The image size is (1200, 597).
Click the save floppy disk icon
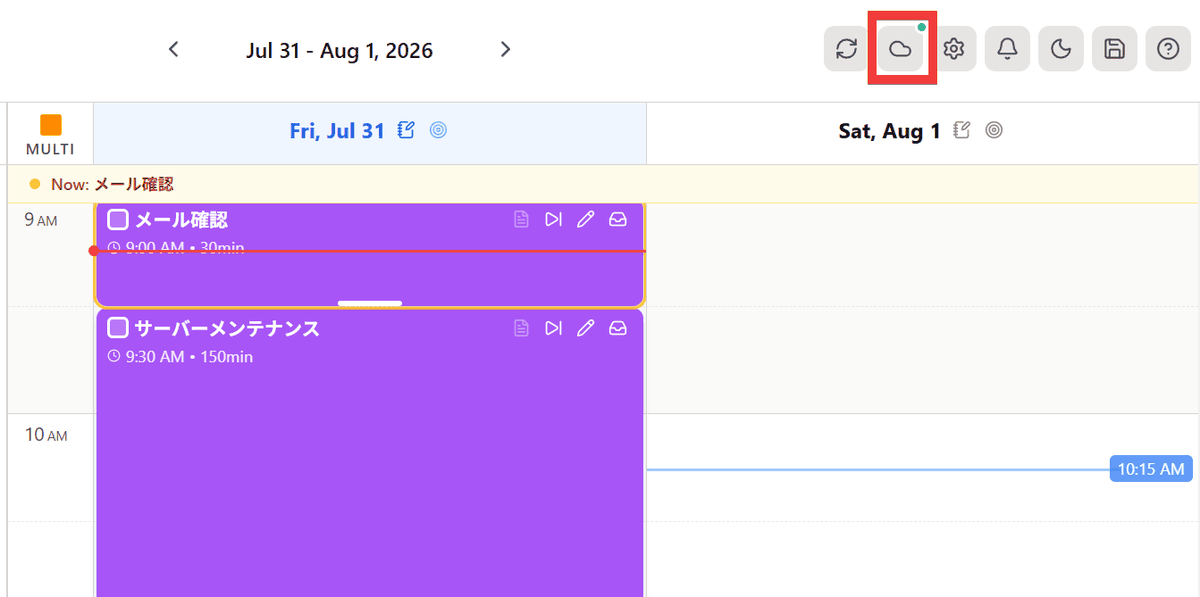(1115, 49)
